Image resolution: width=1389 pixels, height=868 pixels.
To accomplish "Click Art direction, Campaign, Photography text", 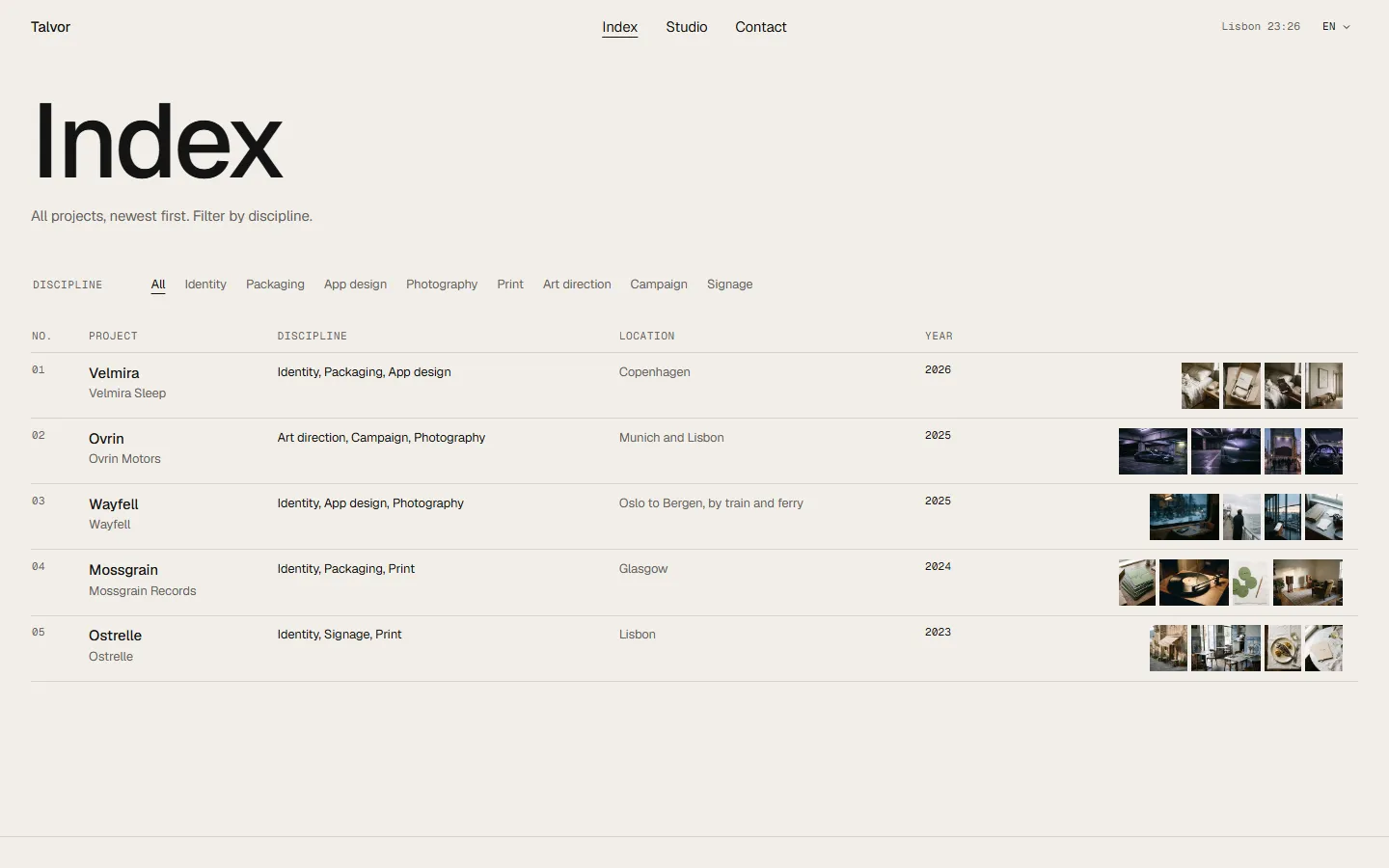I will 381,438.
